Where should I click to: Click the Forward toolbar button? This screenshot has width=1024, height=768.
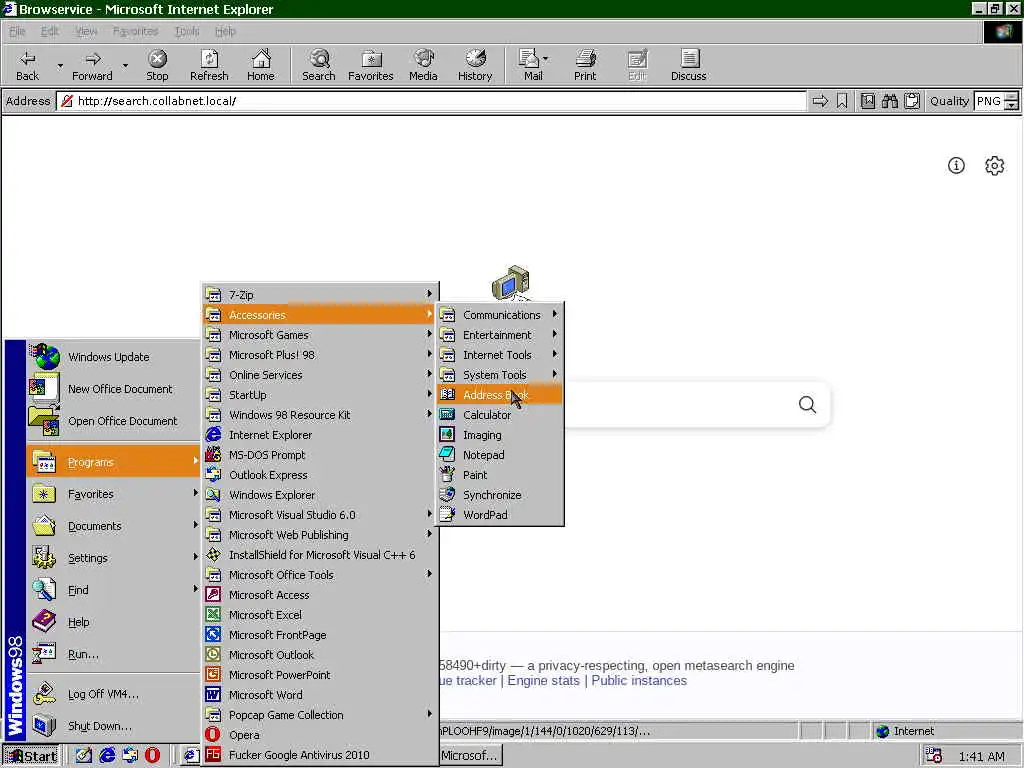92,65
